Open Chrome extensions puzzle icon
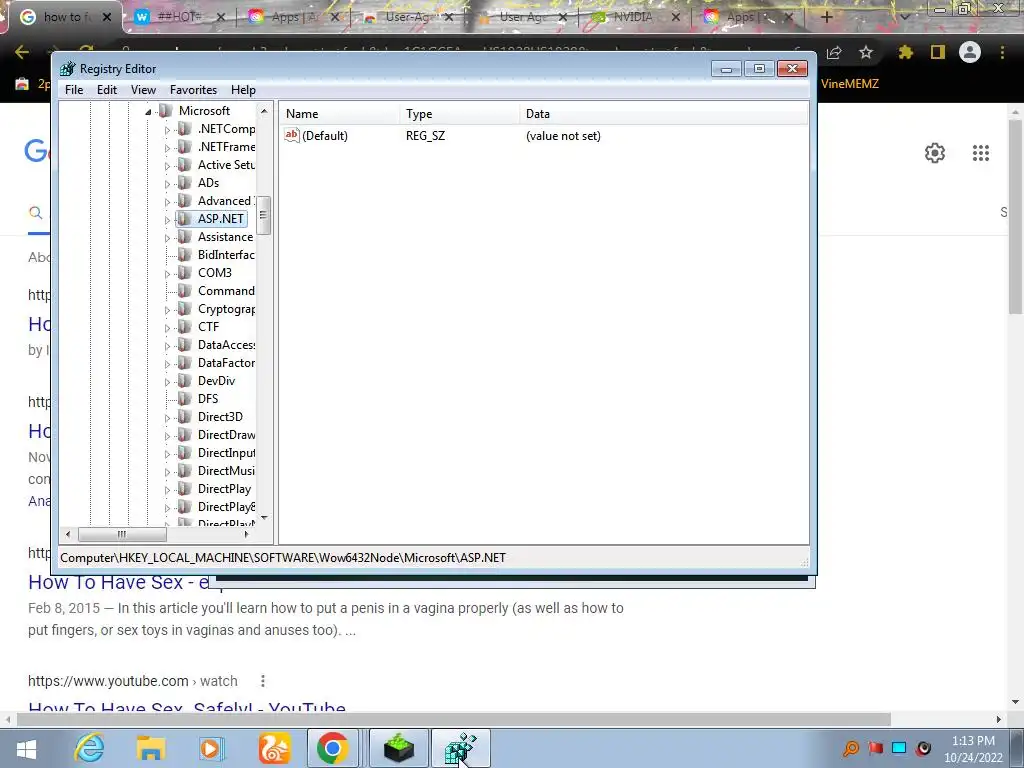This screenshot has height=768, width=1024. (905, 52)
